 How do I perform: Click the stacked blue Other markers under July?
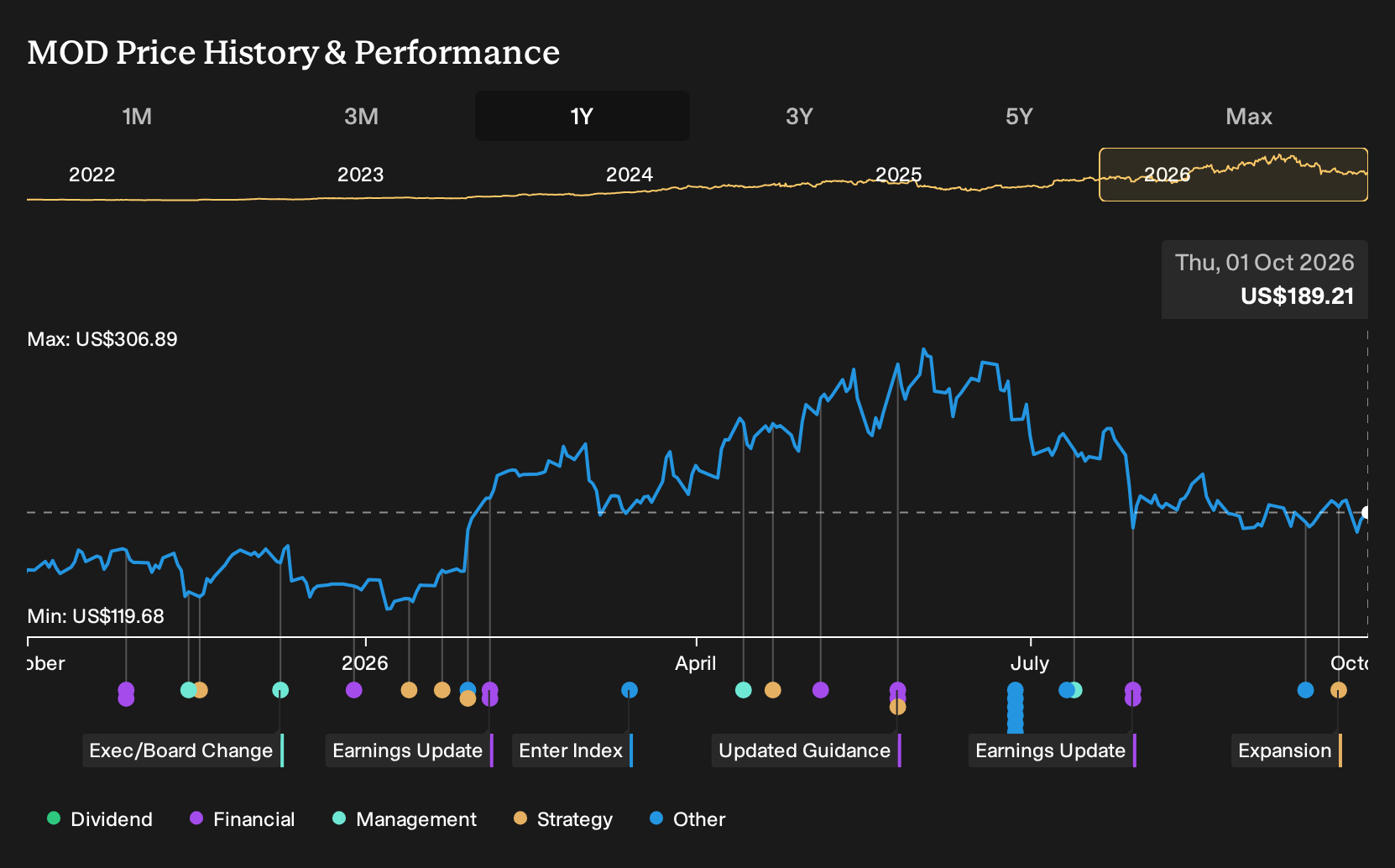pos(1016,708)
